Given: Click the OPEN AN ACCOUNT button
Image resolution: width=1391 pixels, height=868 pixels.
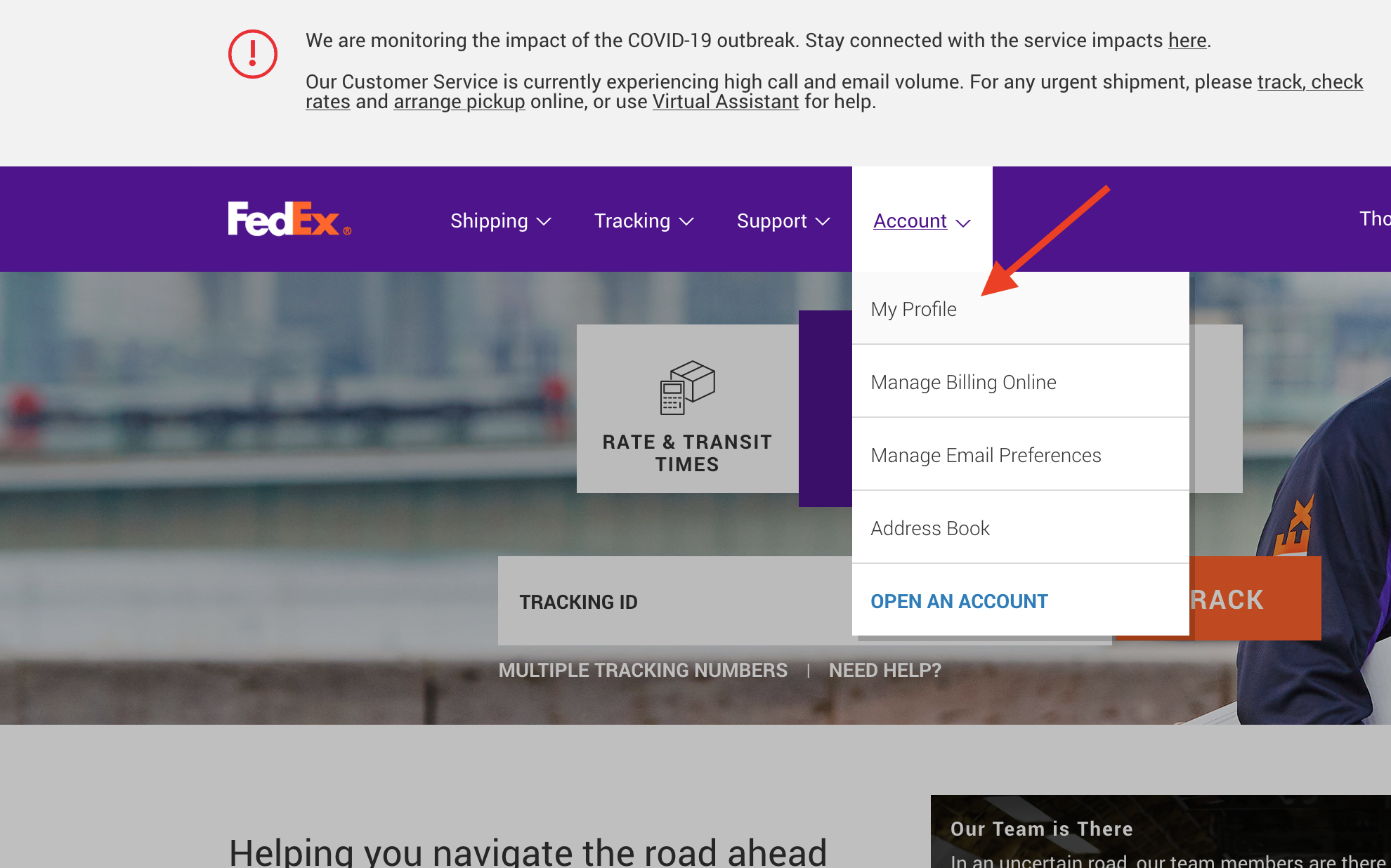Looking at the screenshot, I should (x=960, y=601).
